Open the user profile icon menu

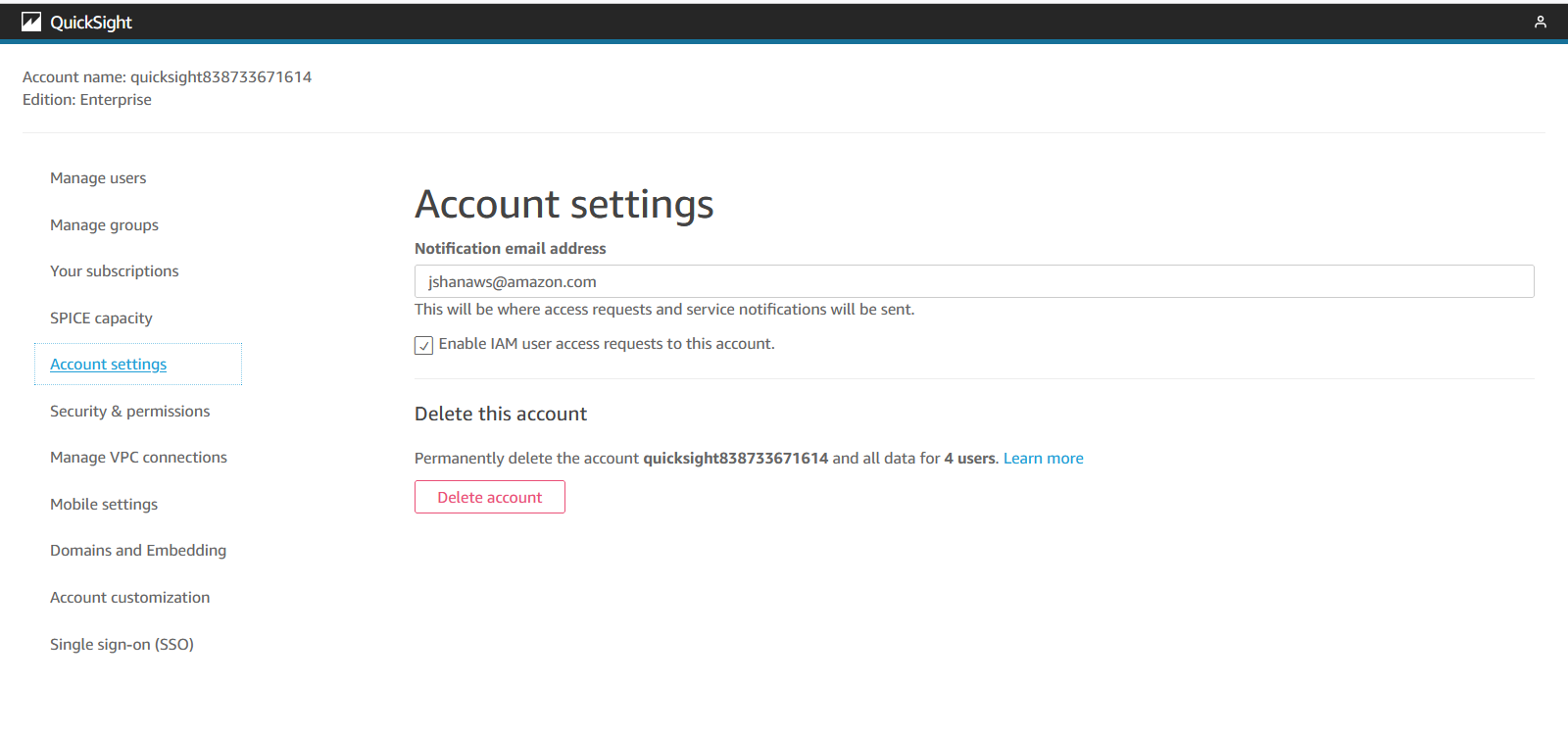[x=1541, y=22]
